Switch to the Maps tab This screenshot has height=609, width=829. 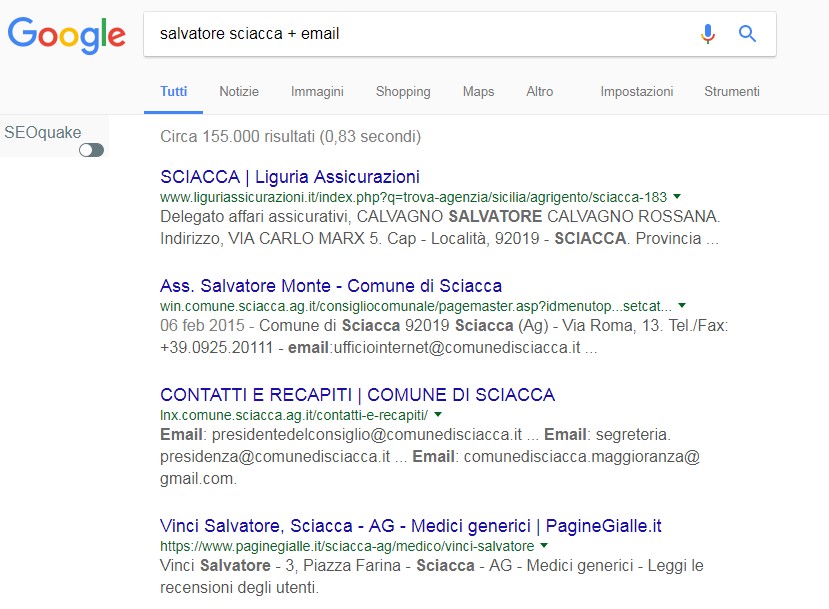coord(478,91)
